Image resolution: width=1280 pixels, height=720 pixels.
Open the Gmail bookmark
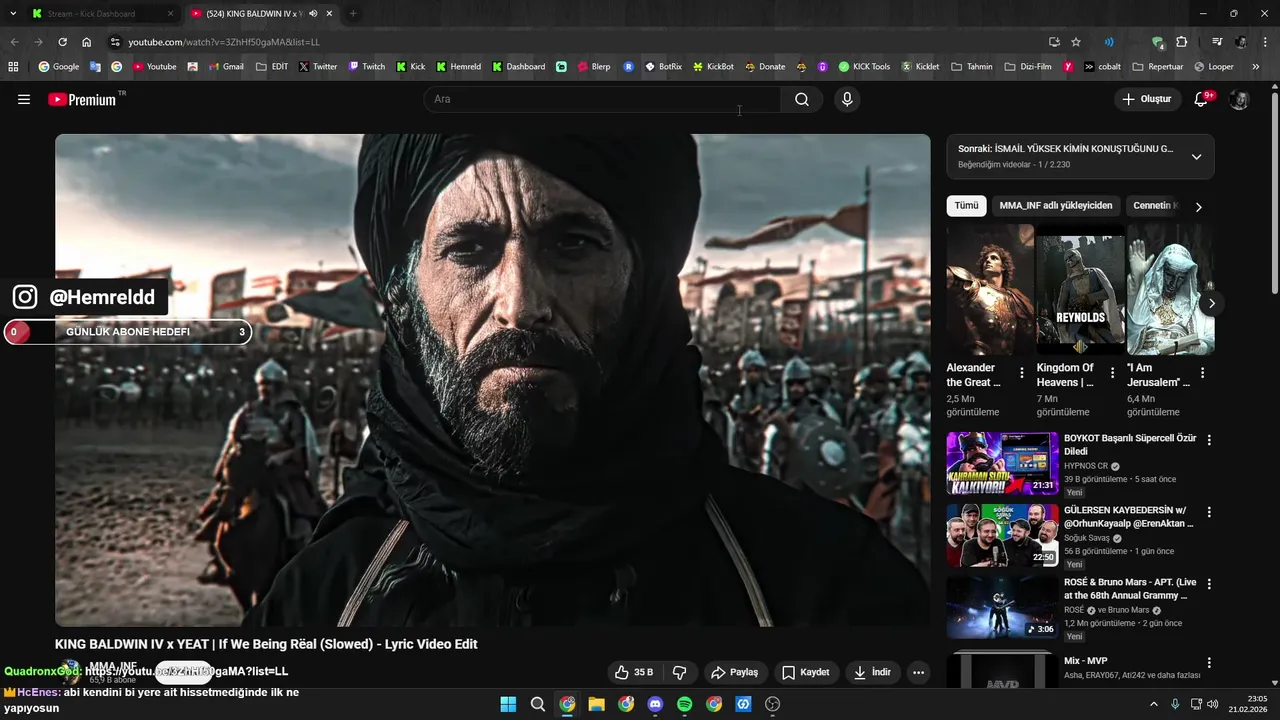coord(225,67)
